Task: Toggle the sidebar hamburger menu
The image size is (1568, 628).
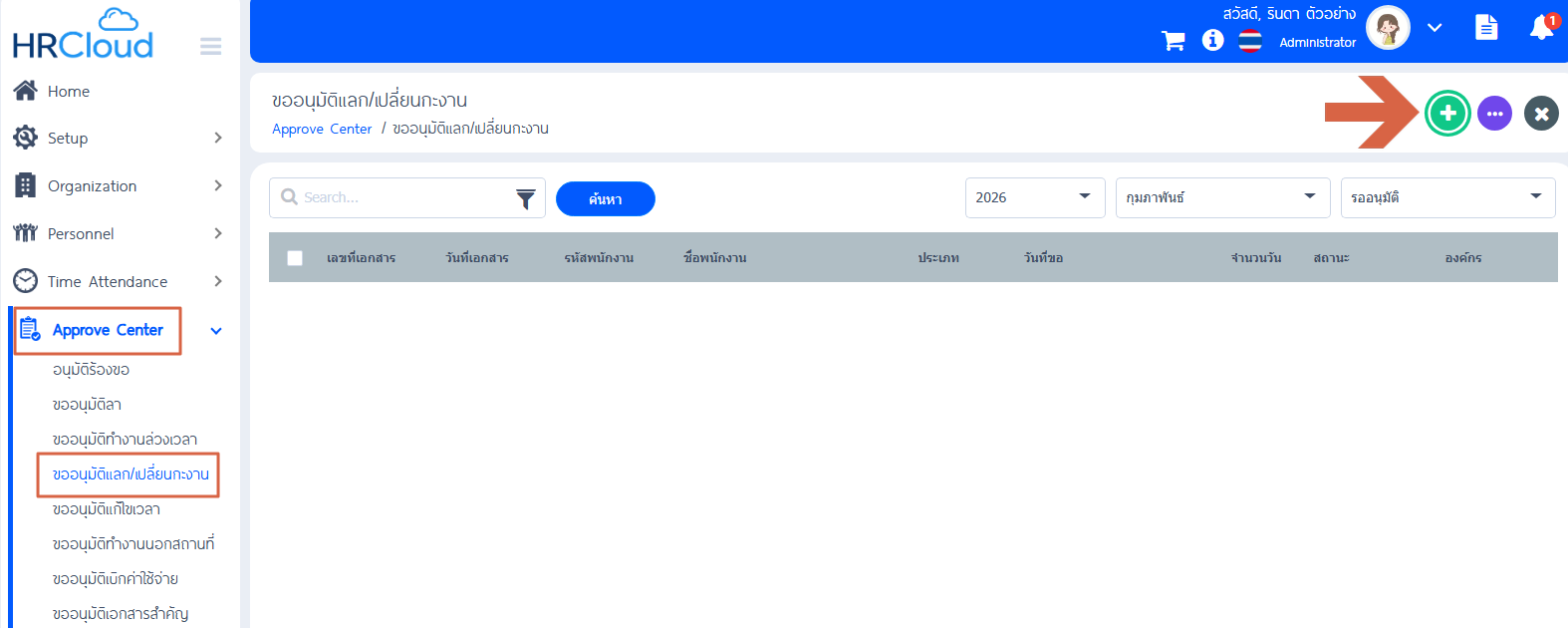Action: click(x=210, y=46)
